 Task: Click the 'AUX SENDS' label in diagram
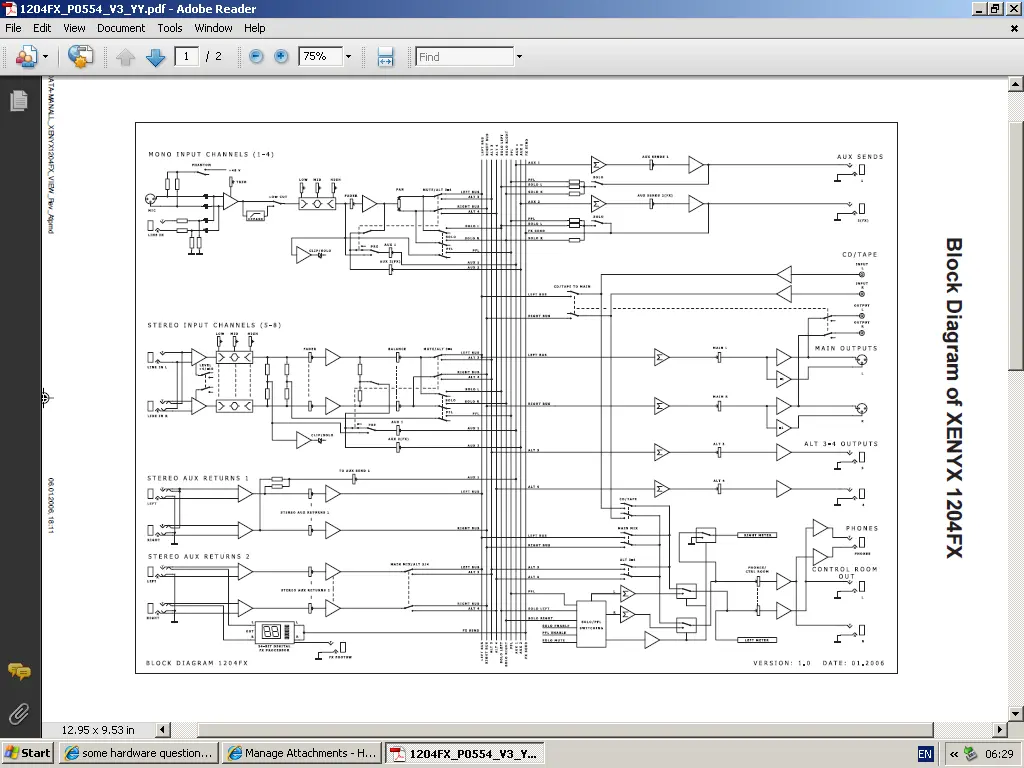tap(860, 157)
